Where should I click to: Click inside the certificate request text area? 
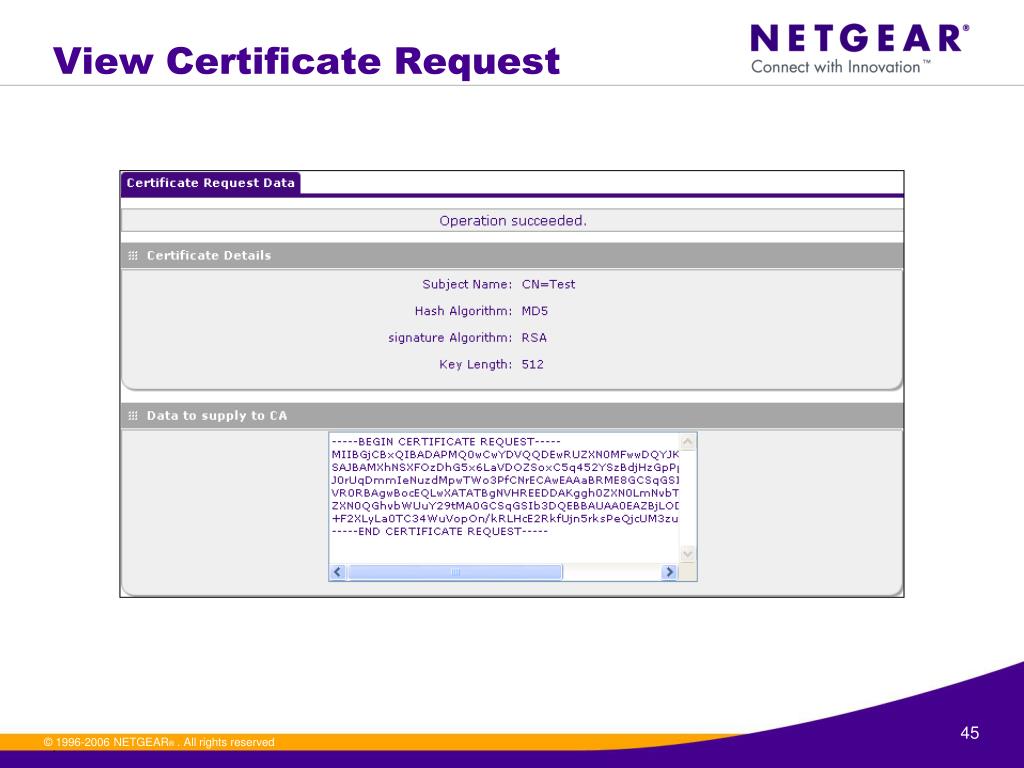[x=513, y=506]
